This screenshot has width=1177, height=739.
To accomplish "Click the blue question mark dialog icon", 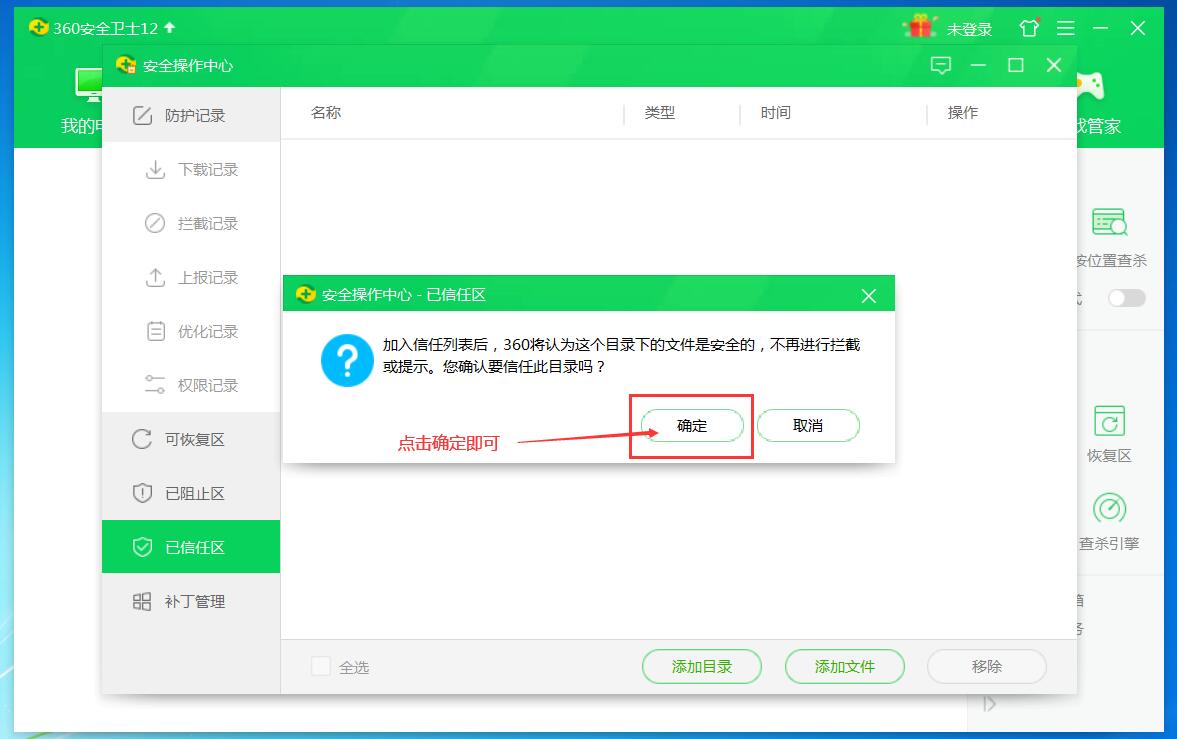I will coord(347,360).
